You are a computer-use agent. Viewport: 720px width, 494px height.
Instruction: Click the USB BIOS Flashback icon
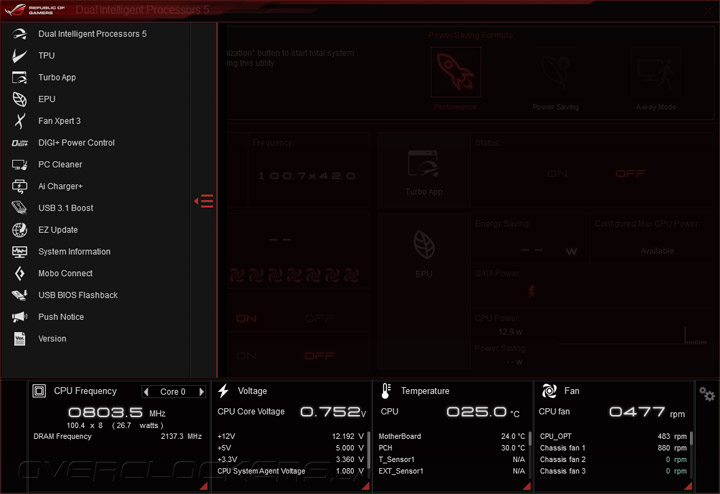pyautogui.click(x=19, y=295)
